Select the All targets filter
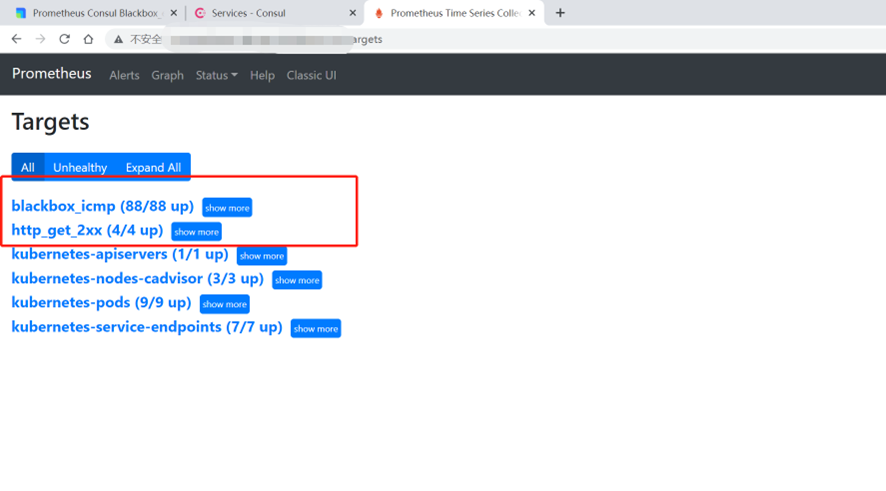Image resolution: width=886 pixels, height=491 pixels. pos(28,167)
